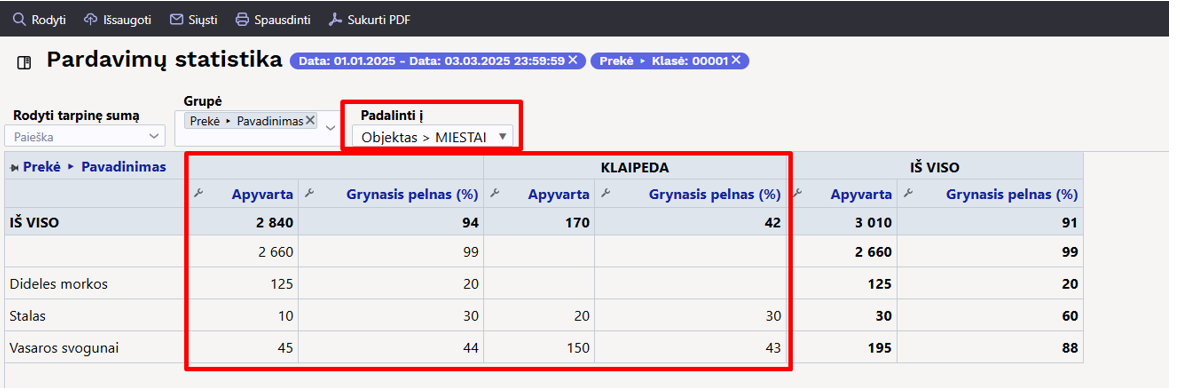Click the Rodyti magnifier icon
1180x388 pixels.
coord(20,20)
